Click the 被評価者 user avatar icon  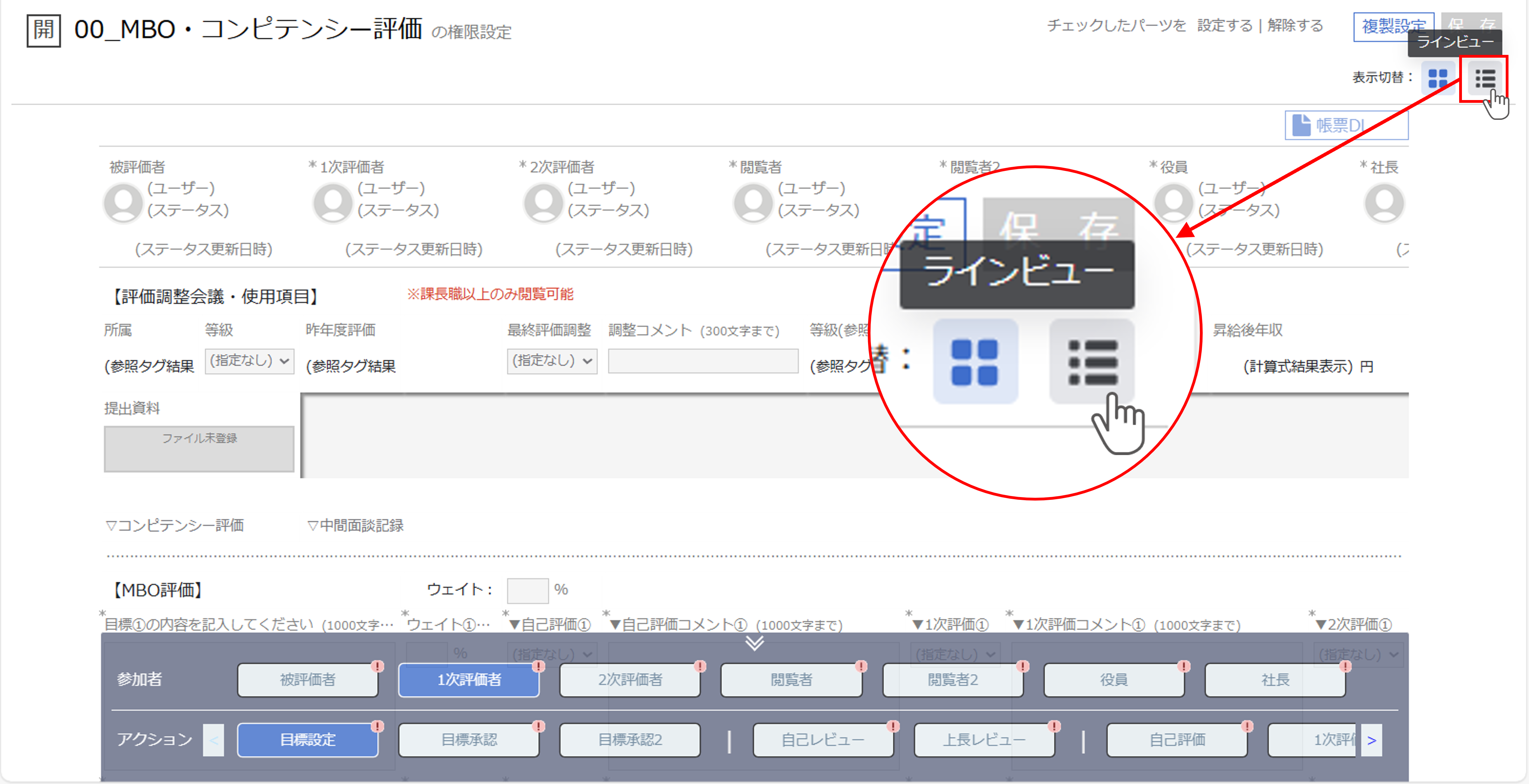pos(123,203)
